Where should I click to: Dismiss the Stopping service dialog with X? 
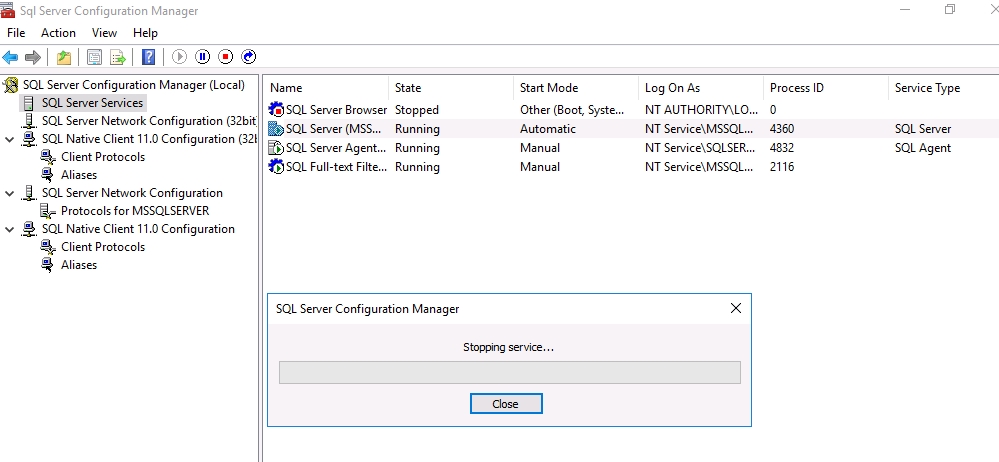click(x=735, y=308)
